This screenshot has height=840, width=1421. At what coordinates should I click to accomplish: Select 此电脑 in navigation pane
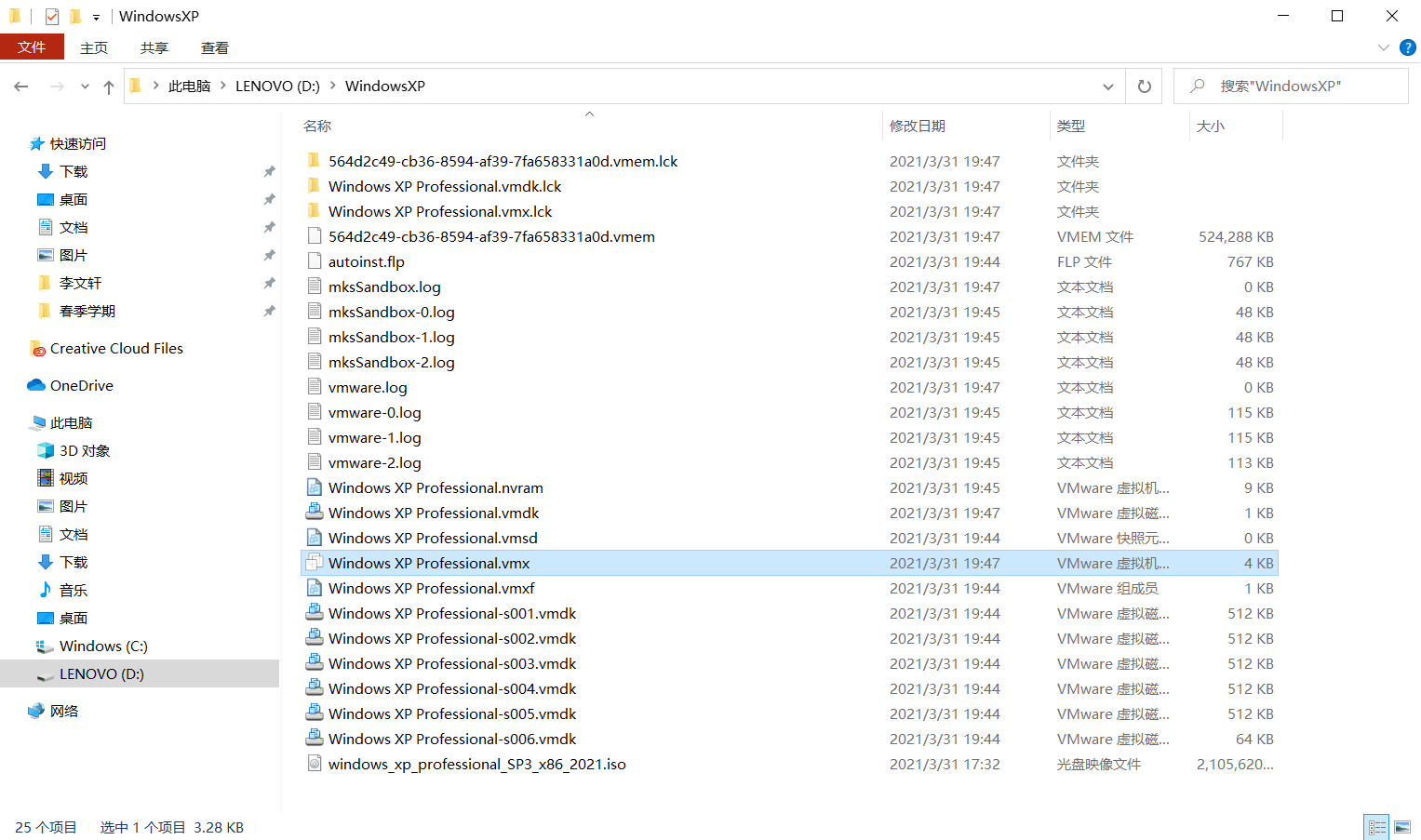[72, 423]
